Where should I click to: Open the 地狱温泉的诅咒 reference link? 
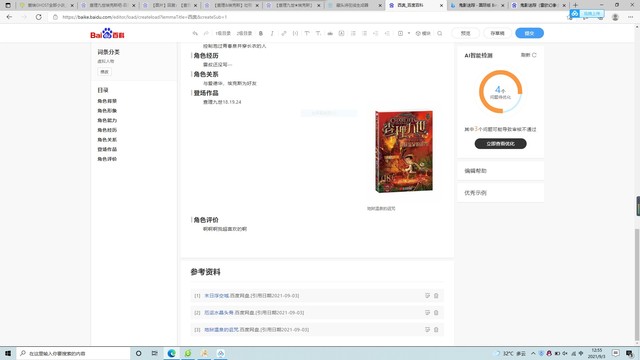coord(221,330)
